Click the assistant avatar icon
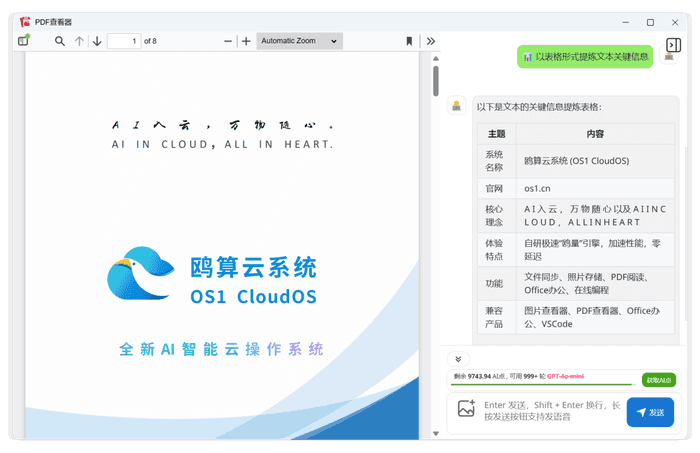Image resolution: width=700 pixels, height=453 pixels. [x=456, y=106]
